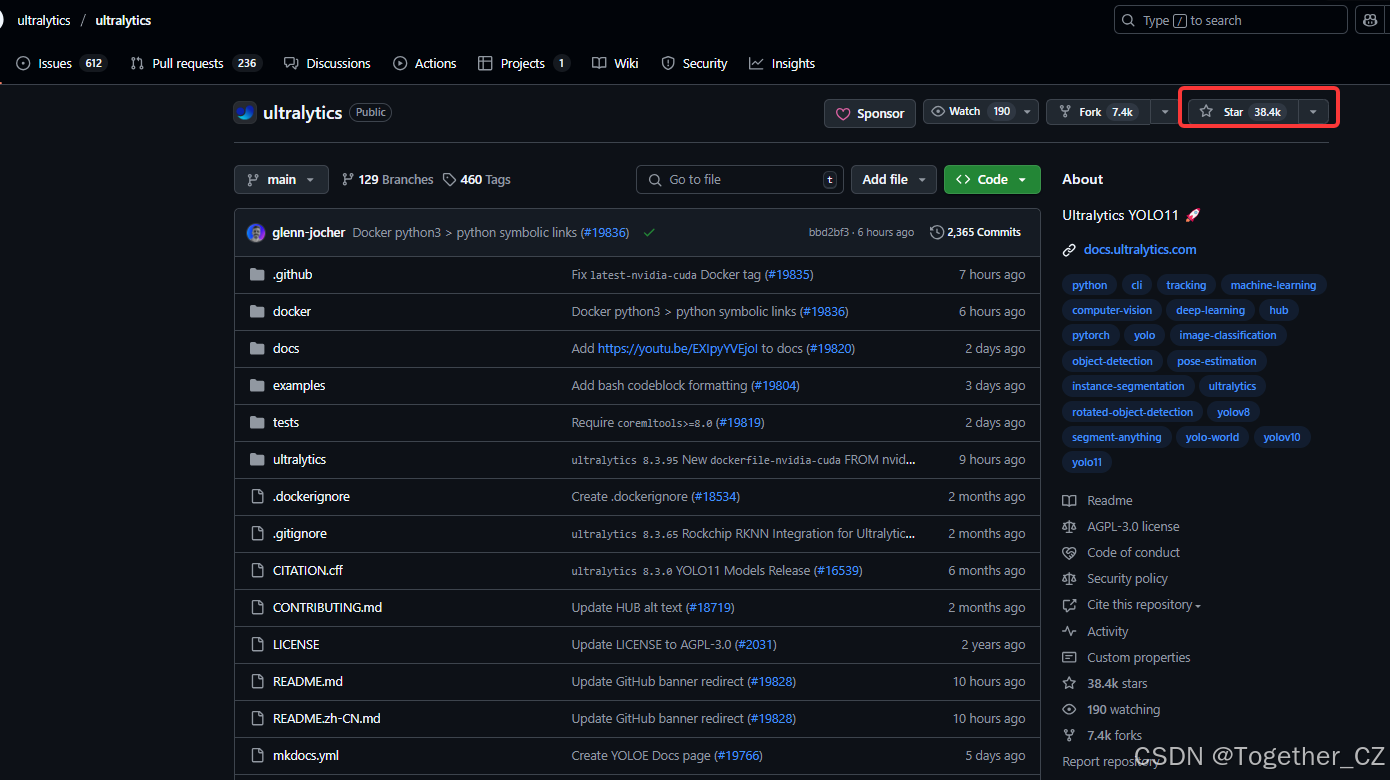Click the Fork 7.4k button
This screenshot has width=1390, height=780.
[1098, 112]
